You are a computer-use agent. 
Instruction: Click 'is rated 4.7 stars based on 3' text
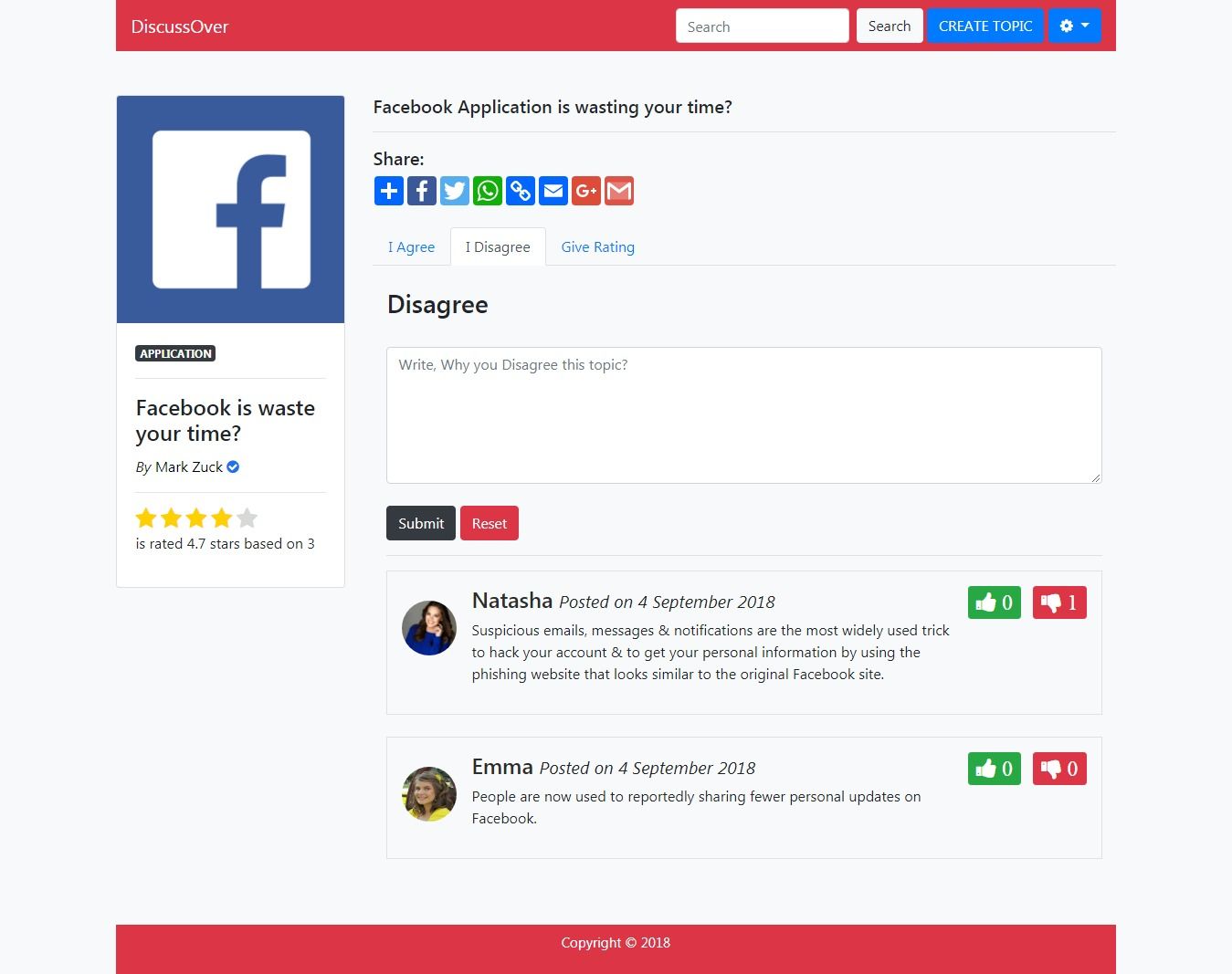(x=226, y=544)
